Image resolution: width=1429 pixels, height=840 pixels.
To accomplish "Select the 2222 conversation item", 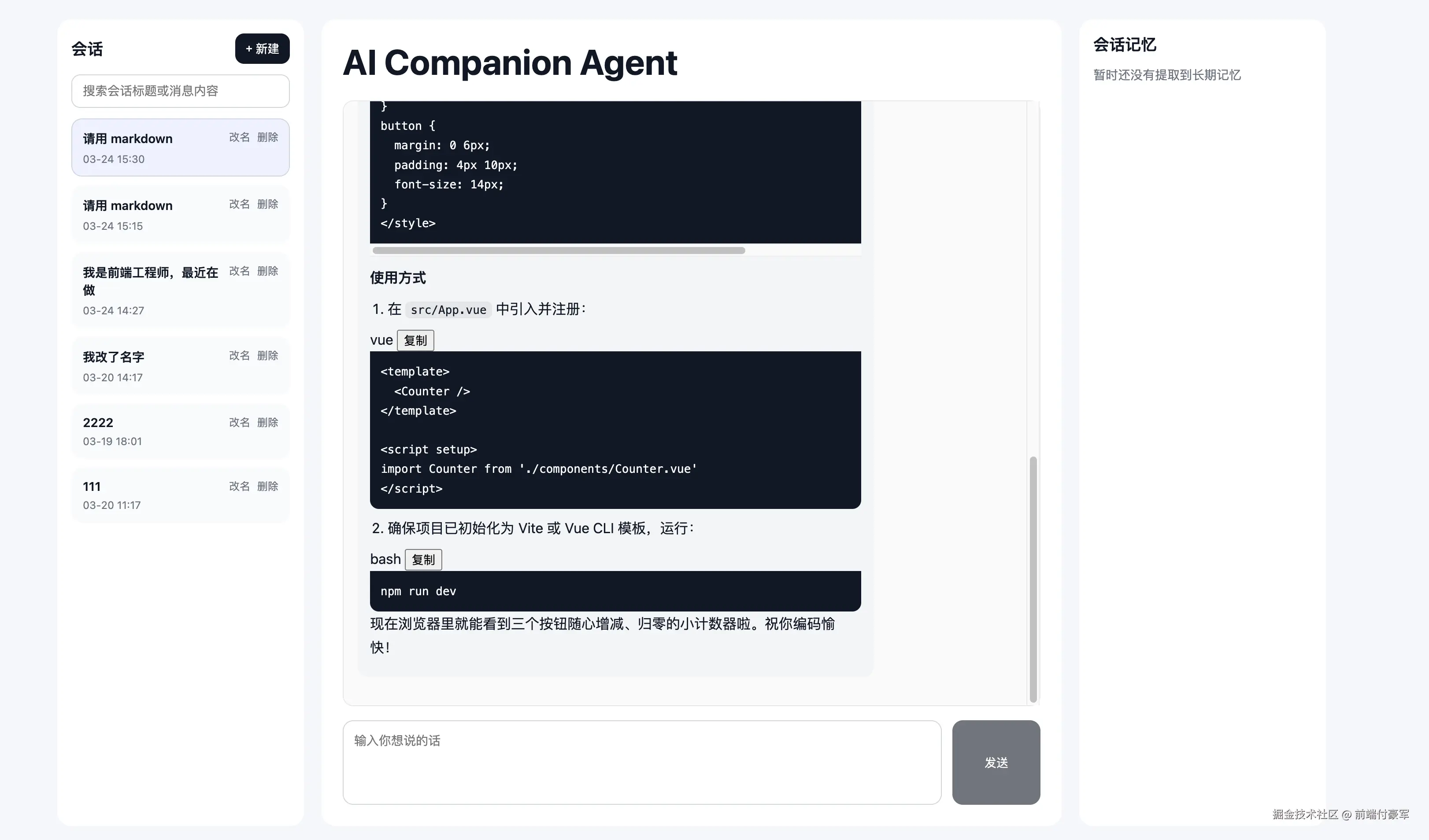I will [148, 431].
